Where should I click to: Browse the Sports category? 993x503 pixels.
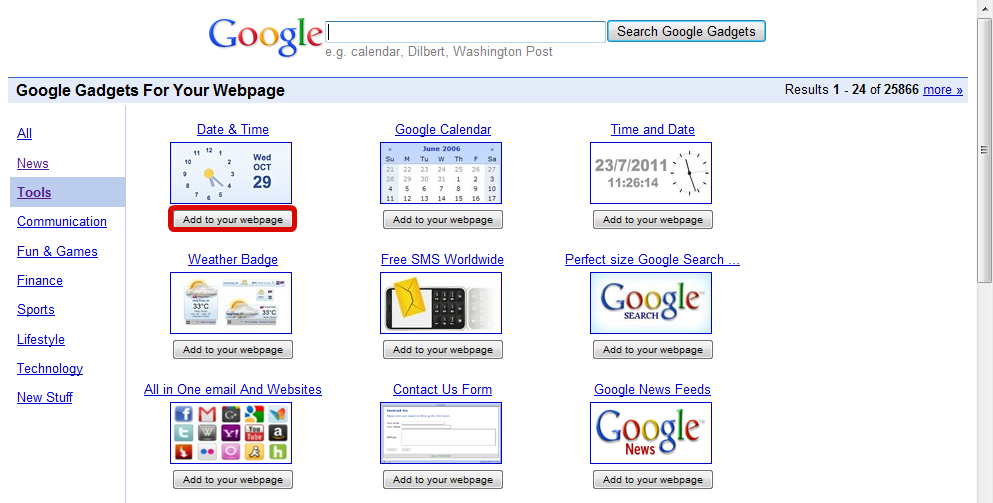point(35,310)
